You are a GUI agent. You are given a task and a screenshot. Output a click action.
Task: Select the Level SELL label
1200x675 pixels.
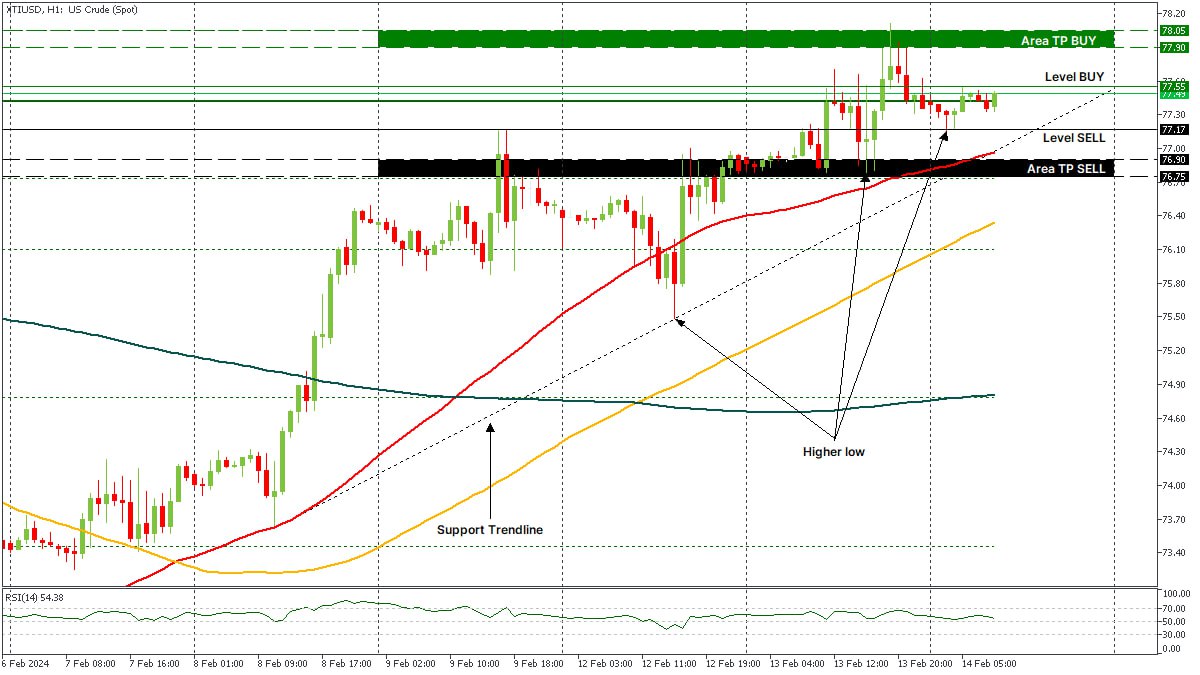click(1074, 137)
